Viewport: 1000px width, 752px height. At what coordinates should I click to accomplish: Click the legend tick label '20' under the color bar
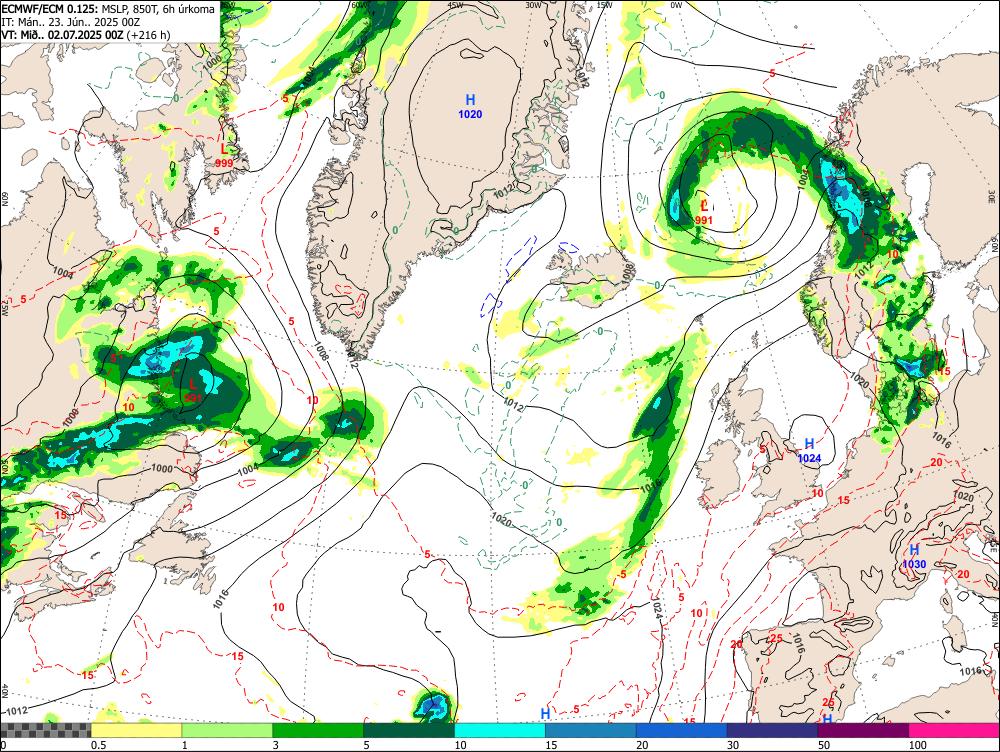(x=642, y=745)
